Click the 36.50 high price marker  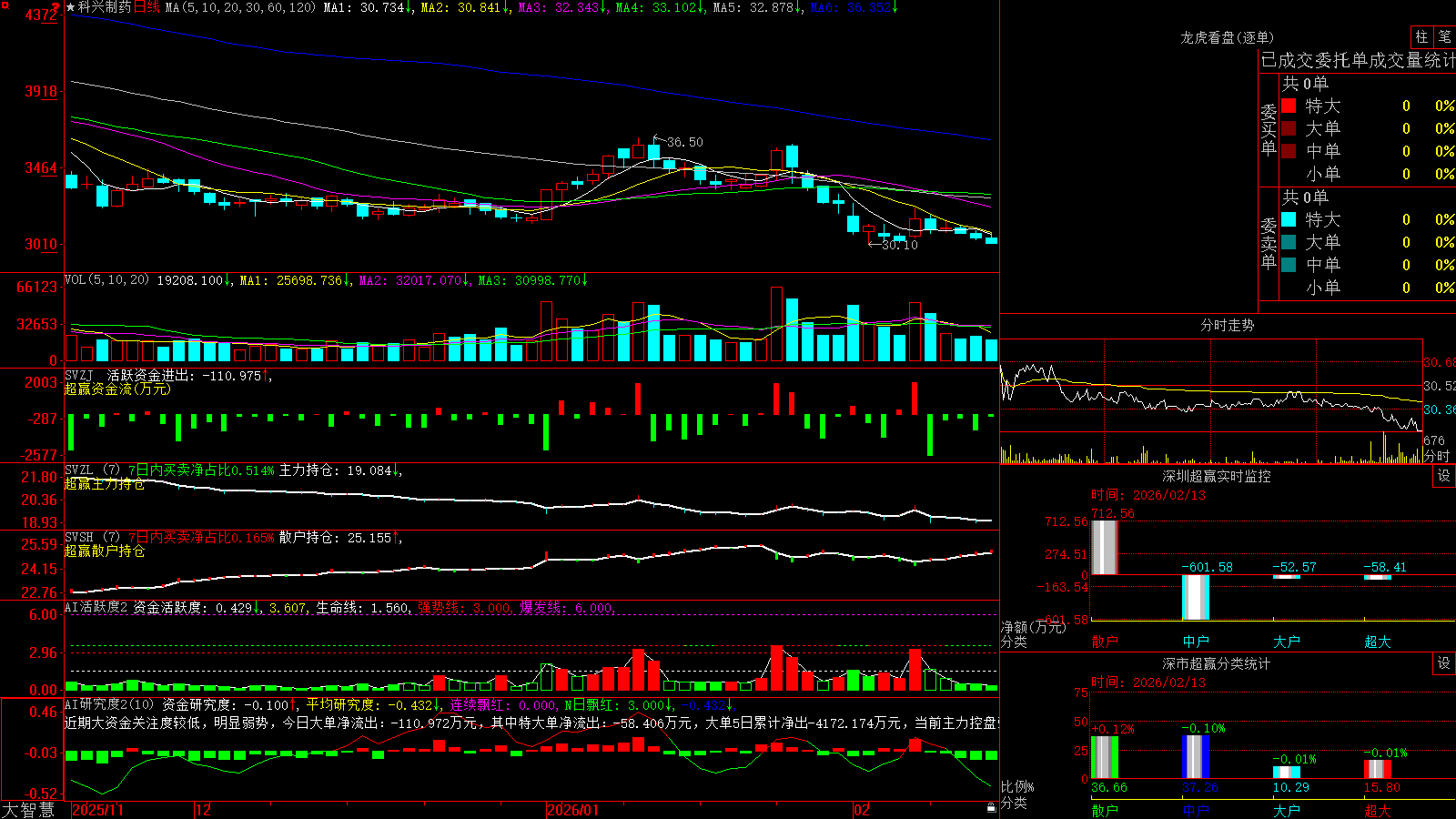click(x=684, y=142)
